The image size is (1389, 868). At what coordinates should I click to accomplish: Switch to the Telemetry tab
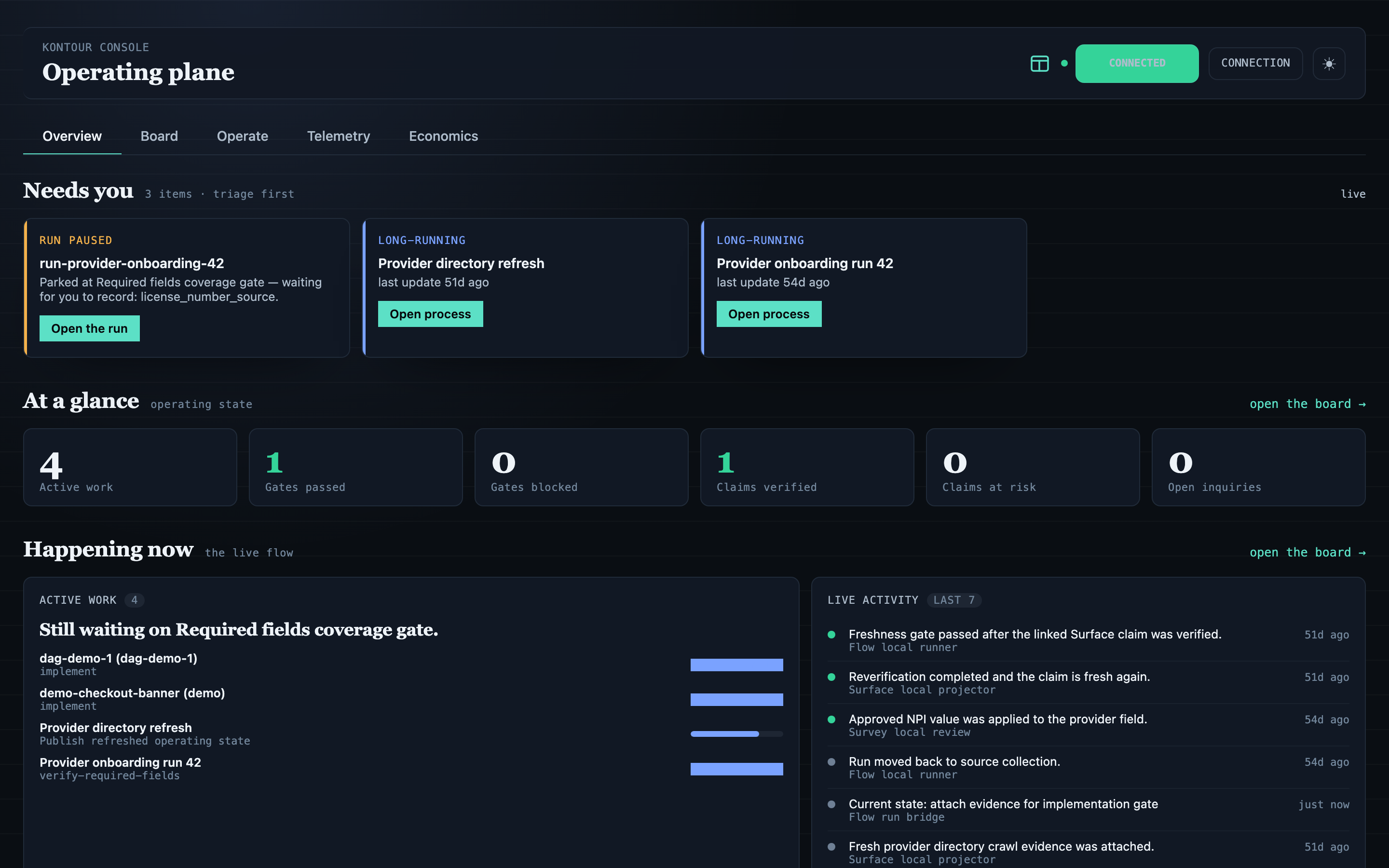(338, 136)
